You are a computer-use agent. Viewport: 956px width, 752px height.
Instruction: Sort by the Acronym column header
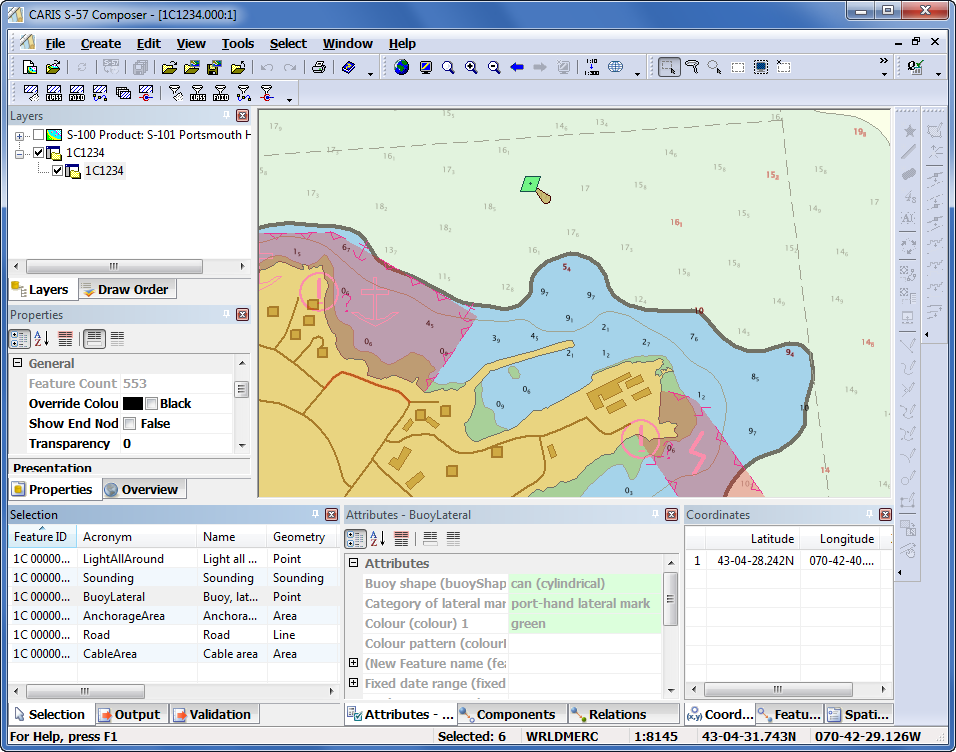(107, 537)
